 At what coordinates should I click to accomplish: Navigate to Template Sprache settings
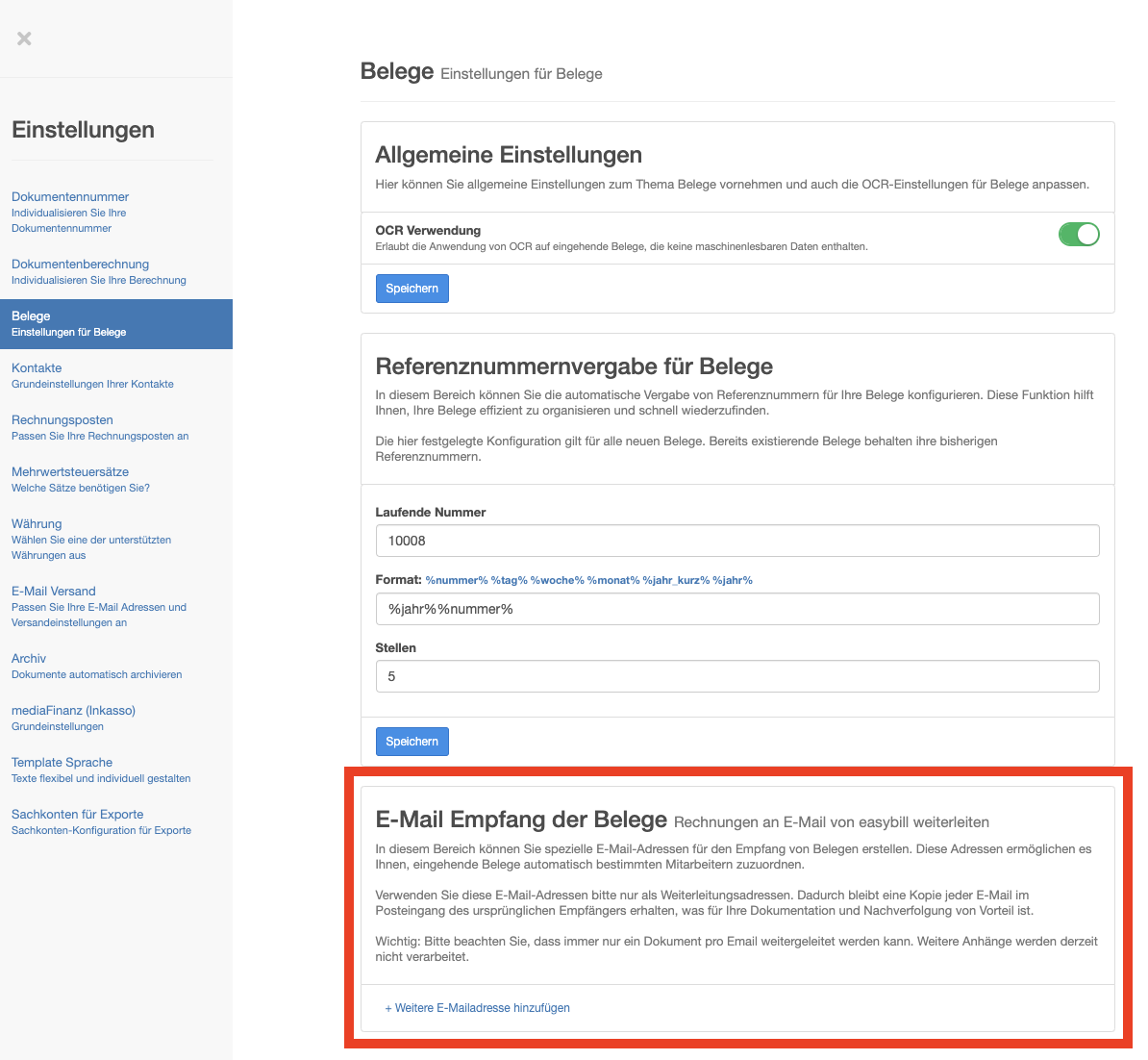pyautogui.click(x=62, y=763)
